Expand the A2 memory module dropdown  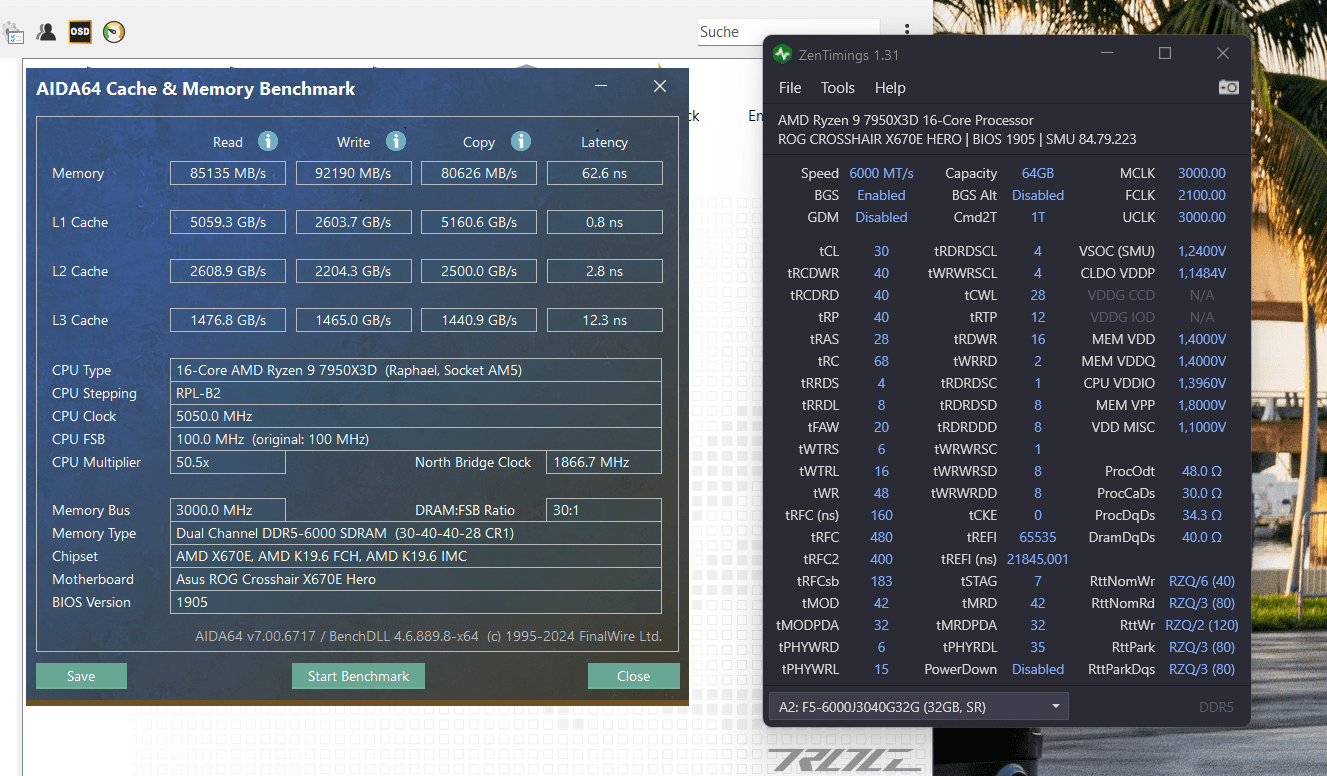point(918,707)
